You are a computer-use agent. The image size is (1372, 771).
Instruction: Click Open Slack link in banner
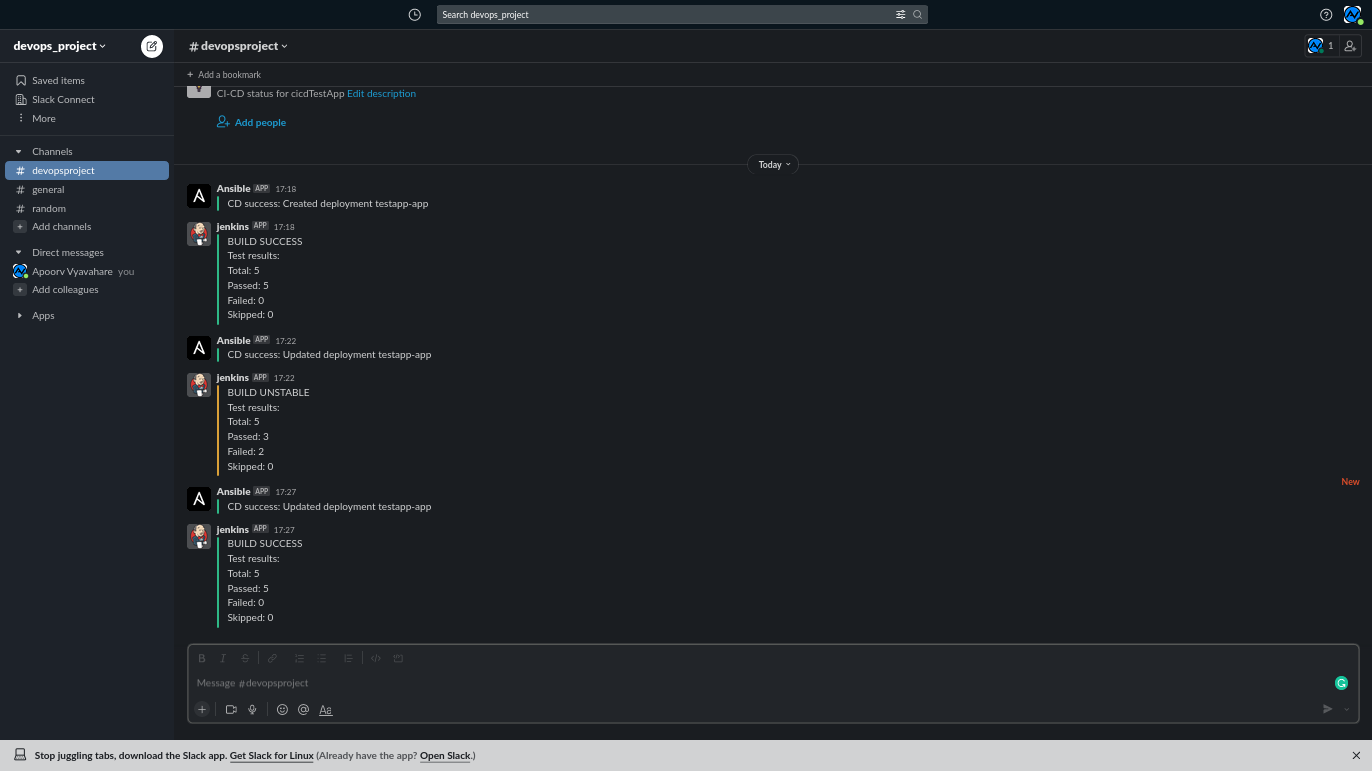445,756
